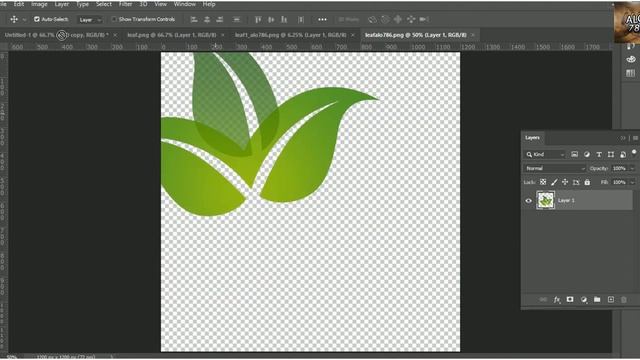Image resolution: width=640 pixels, height=360 pixels.
Task: Close the leafalo786.png document tab
Action: point(473,35)
